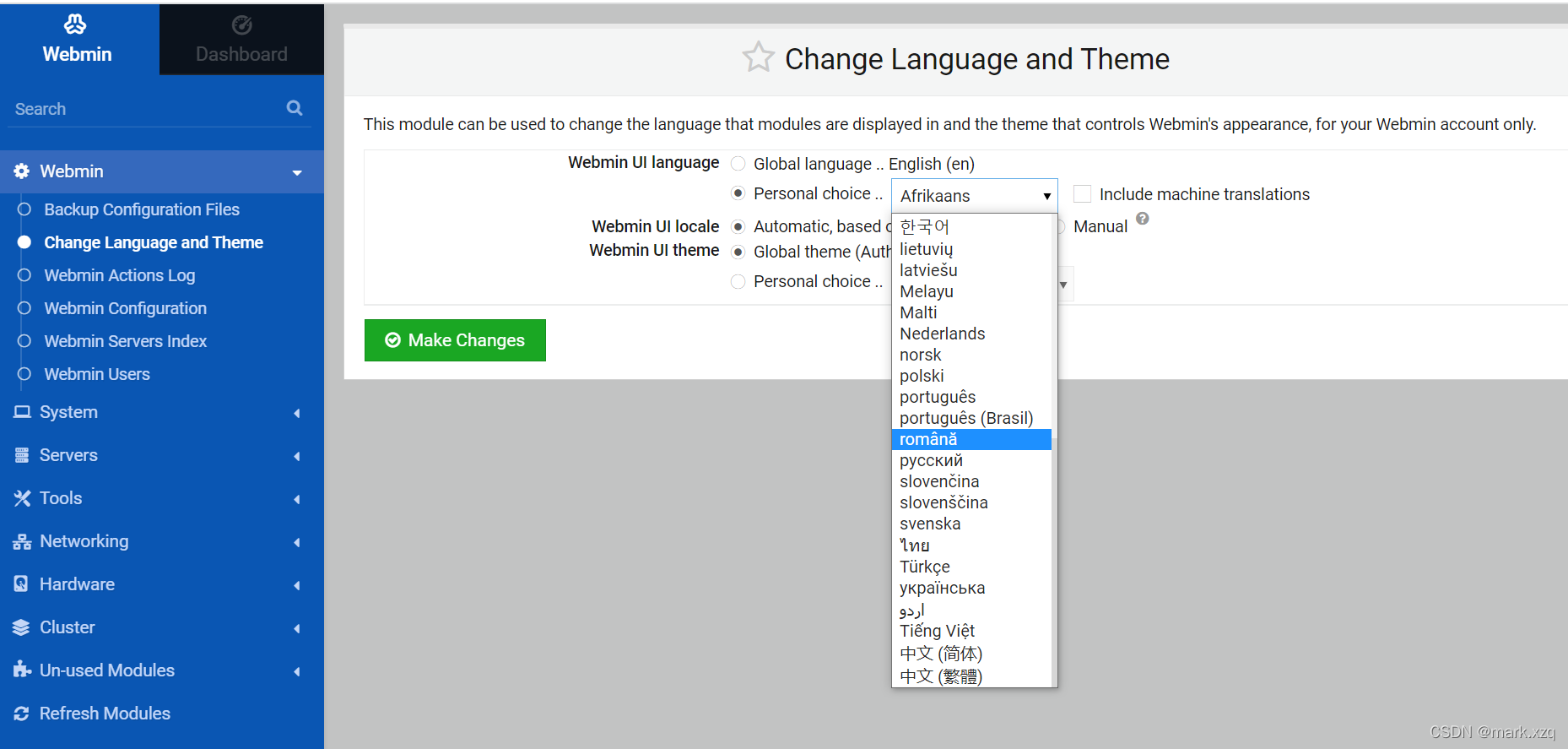The height and width of the screenshot is (749, 1568).
Task: Open the partially hidden theme dropdown arrow
Action: 1064,285
